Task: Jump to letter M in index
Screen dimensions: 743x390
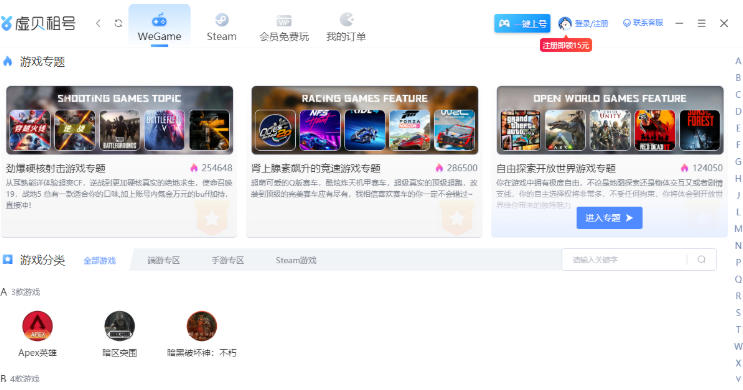Action: (x=738, y=229)
